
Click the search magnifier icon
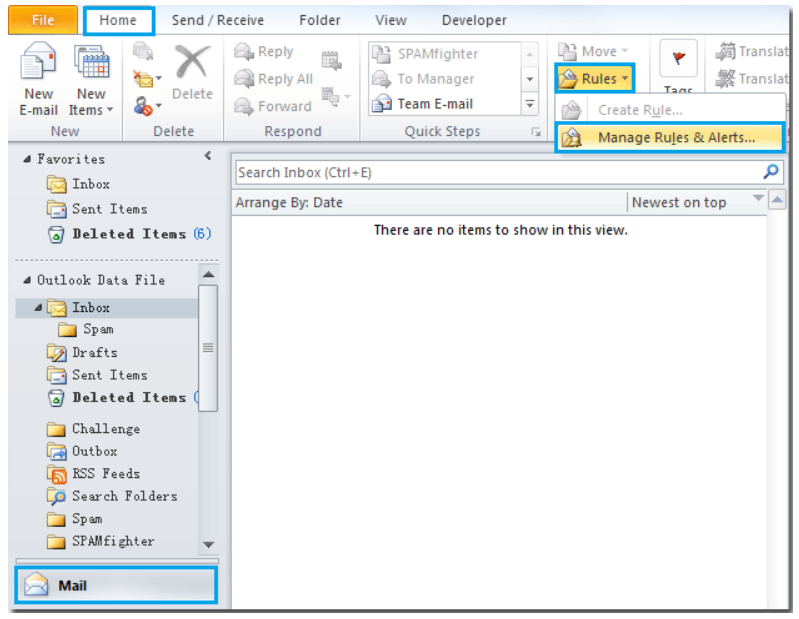[x=770, y=172]
